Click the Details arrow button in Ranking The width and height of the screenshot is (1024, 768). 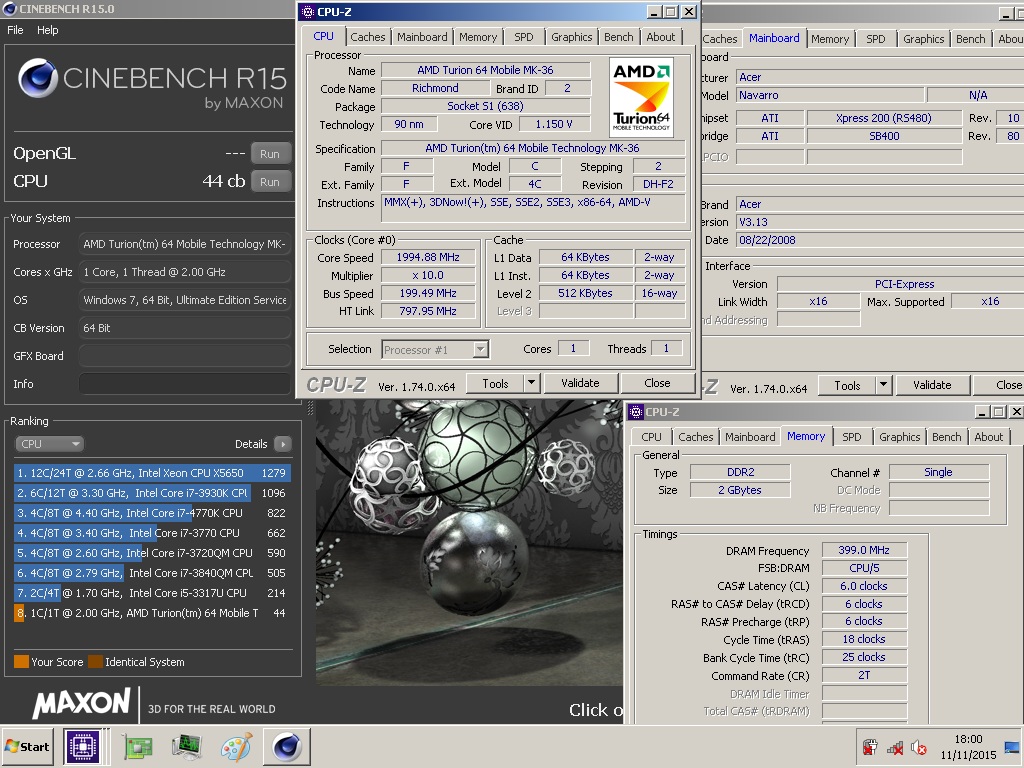(283, 444)
